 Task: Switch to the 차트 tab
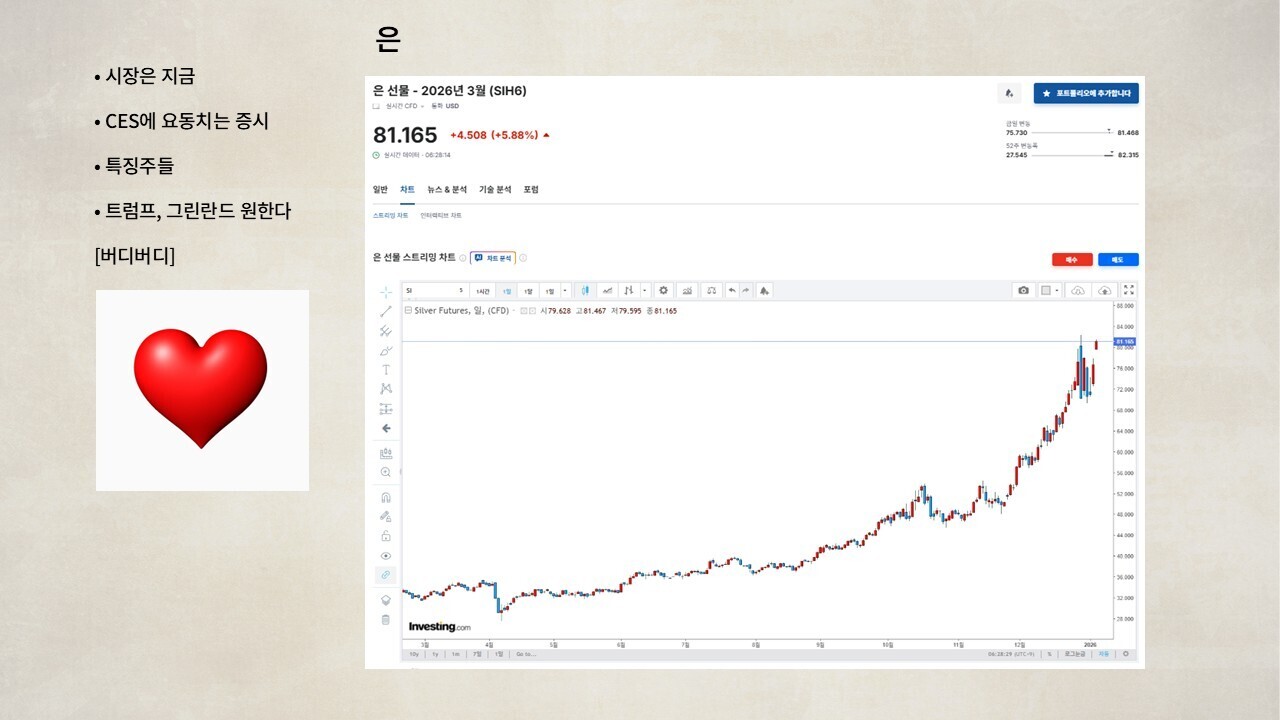pyautogui.click(x=407, y=189)
